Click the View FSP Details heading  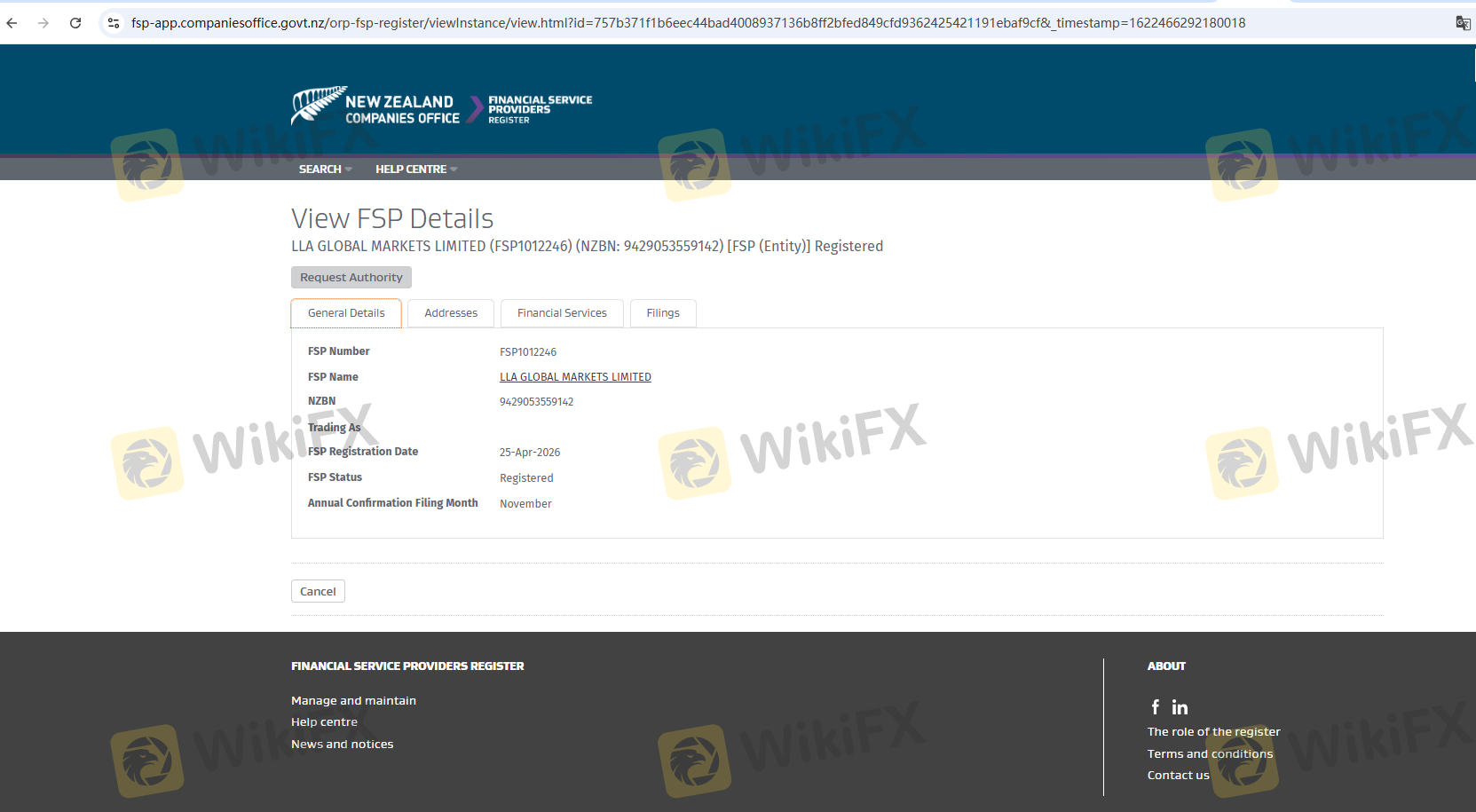coord(392,218)
